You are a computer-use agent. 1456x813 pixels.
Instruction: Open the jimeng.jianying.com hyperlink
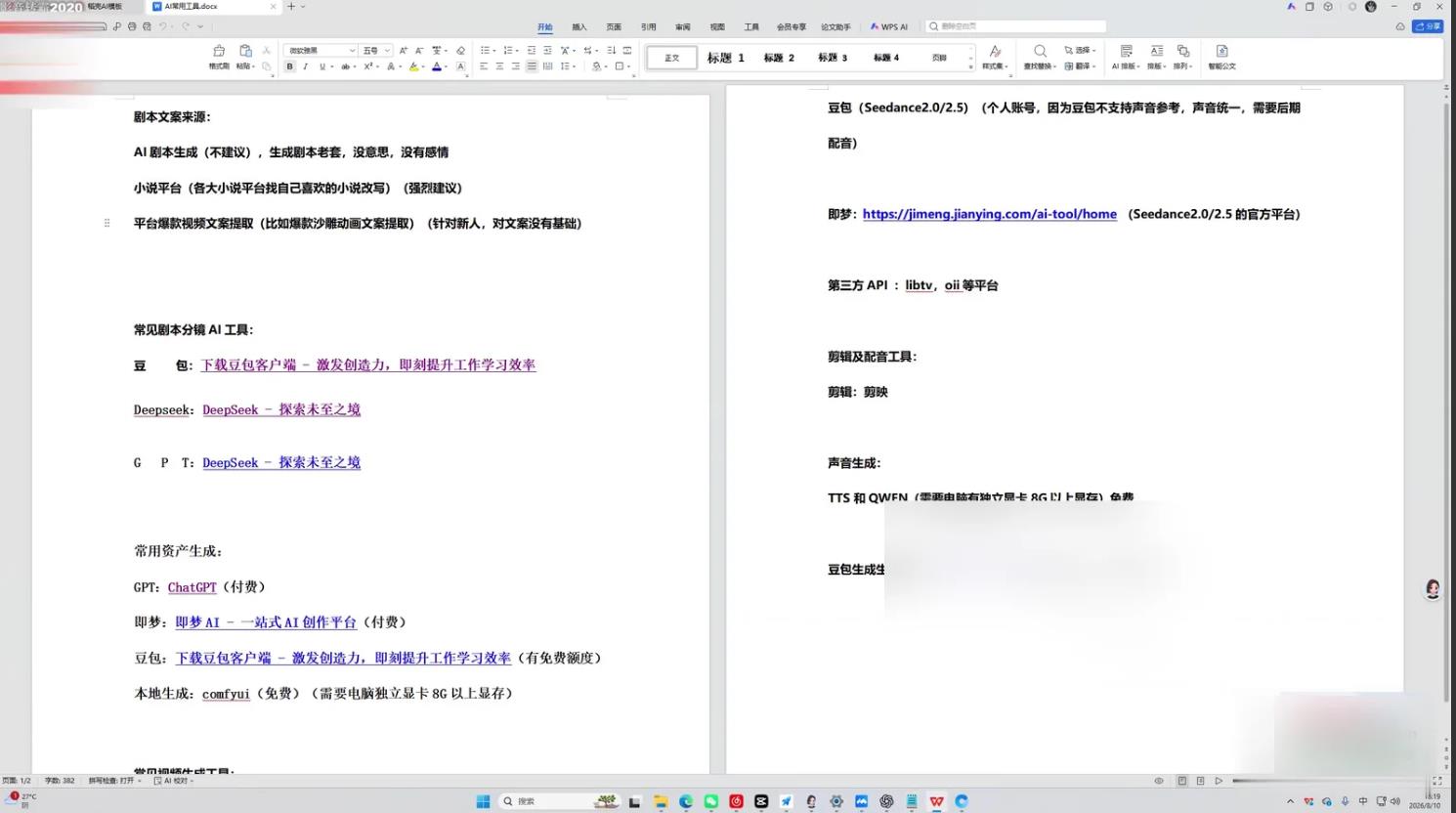pyautogui.click(x=990, y=214)
